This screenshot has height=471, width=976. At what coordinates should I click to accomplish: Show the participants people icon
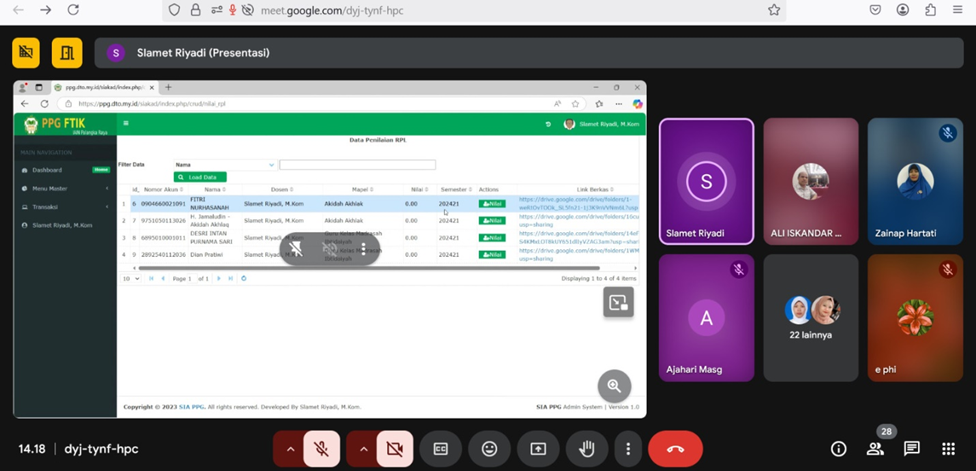(875, 449)
